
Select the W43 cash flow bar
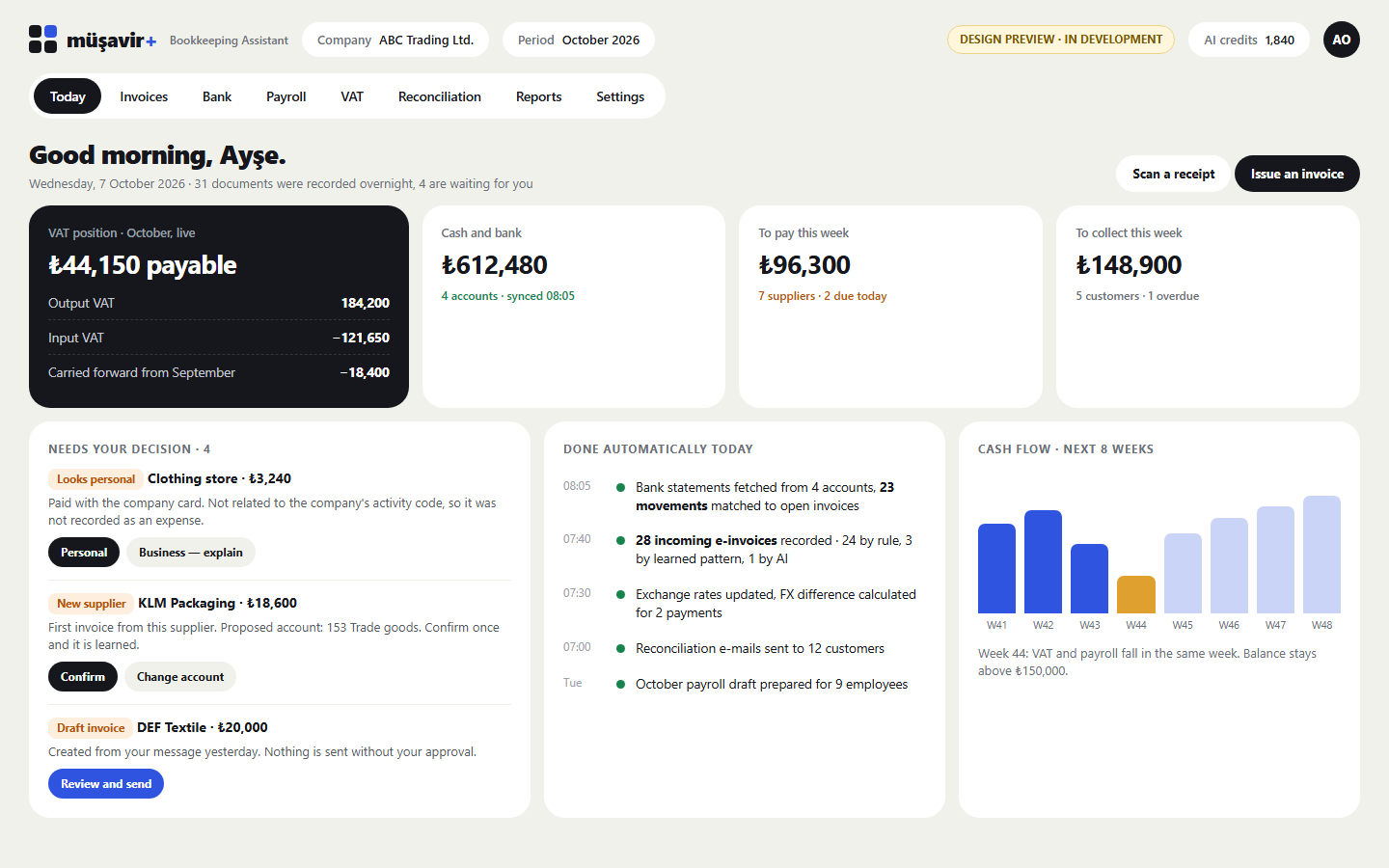pos(1089,579)
